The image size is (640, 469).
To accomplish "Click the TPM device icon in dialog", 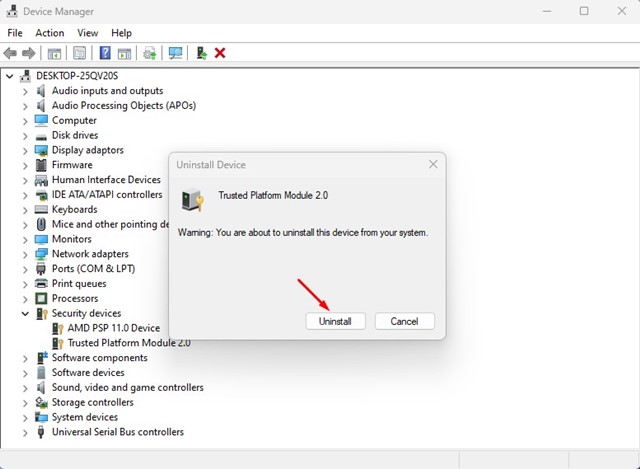I will coord(192,200).
